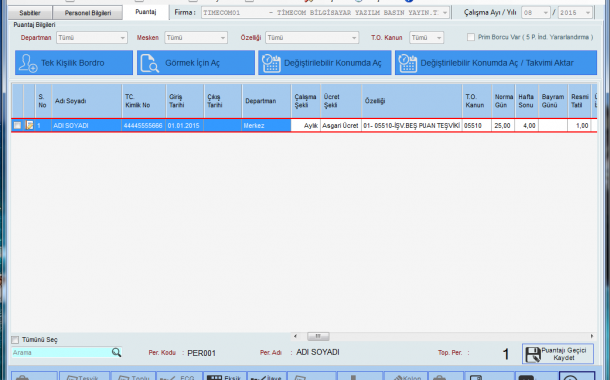This screenshot has height=380, width=610.
Task: Click the '01.01.2015' entry date cell
Action: 185,126
